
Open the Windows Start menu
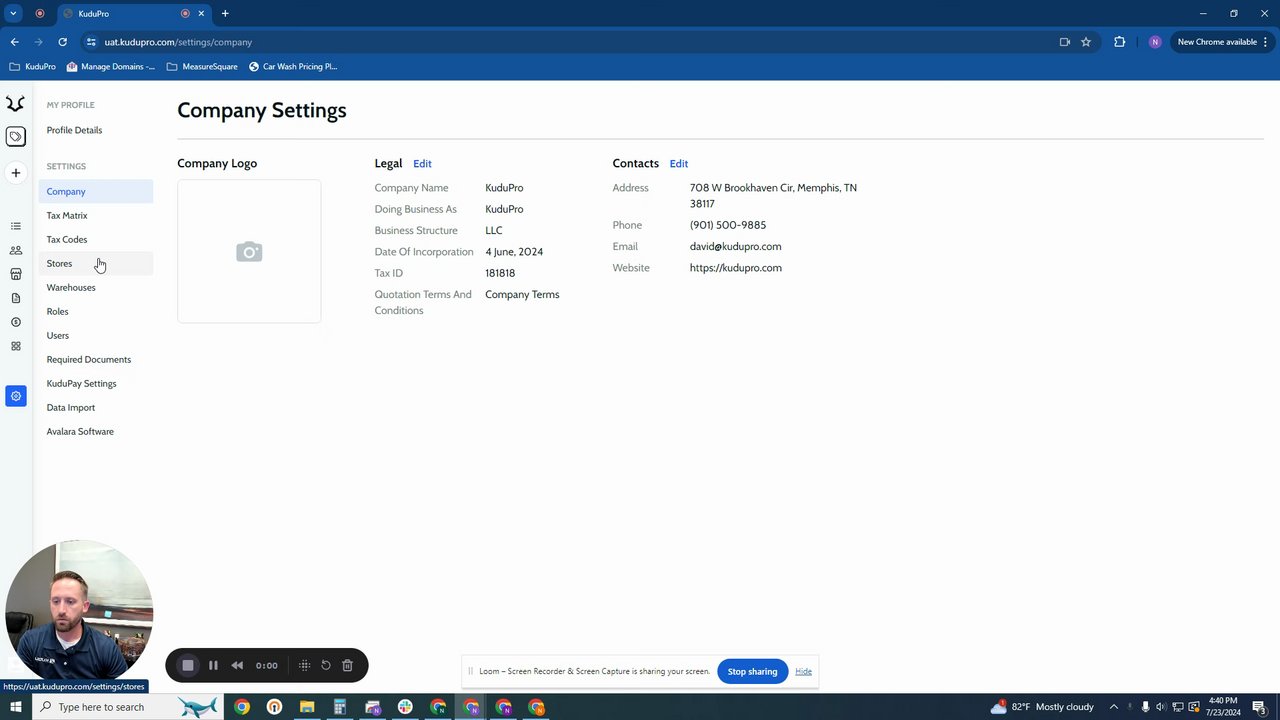[x=15, y=707]
